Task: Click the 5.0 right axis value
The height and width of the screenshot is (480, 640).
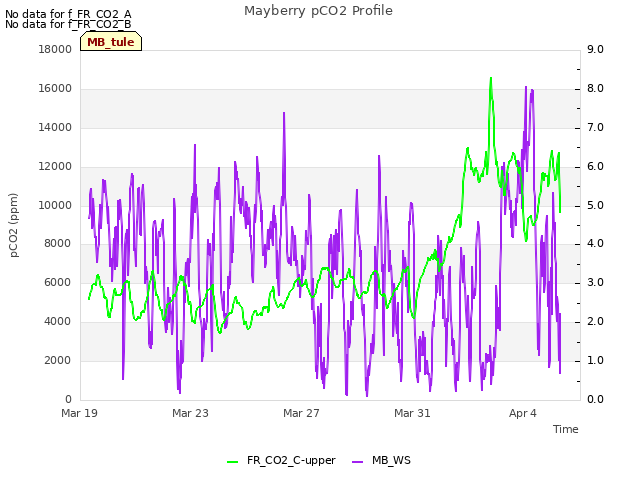Action: click(x=595, y=205)
